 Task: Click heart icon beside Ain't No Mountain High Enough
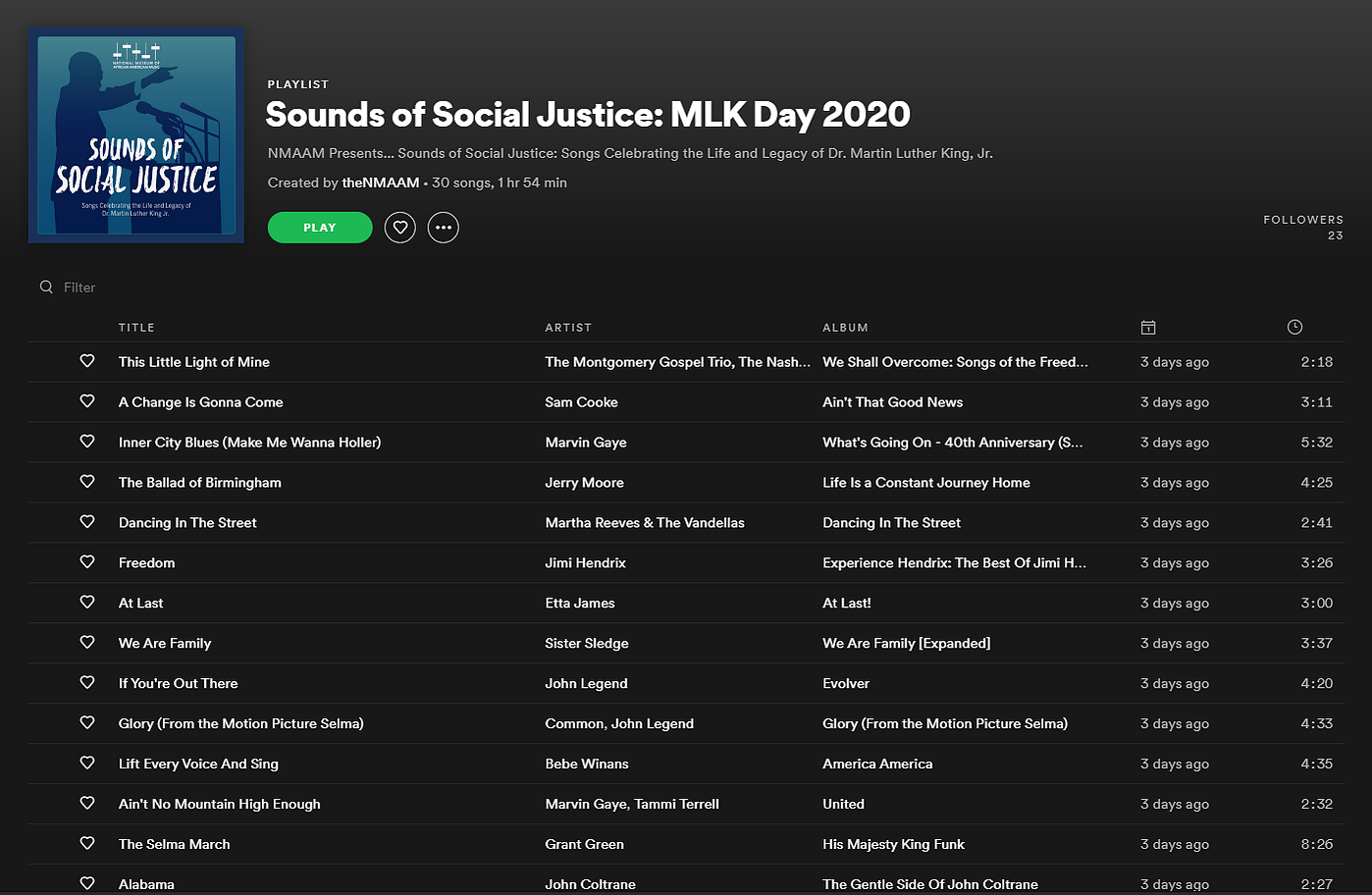[x=87, y=804]
